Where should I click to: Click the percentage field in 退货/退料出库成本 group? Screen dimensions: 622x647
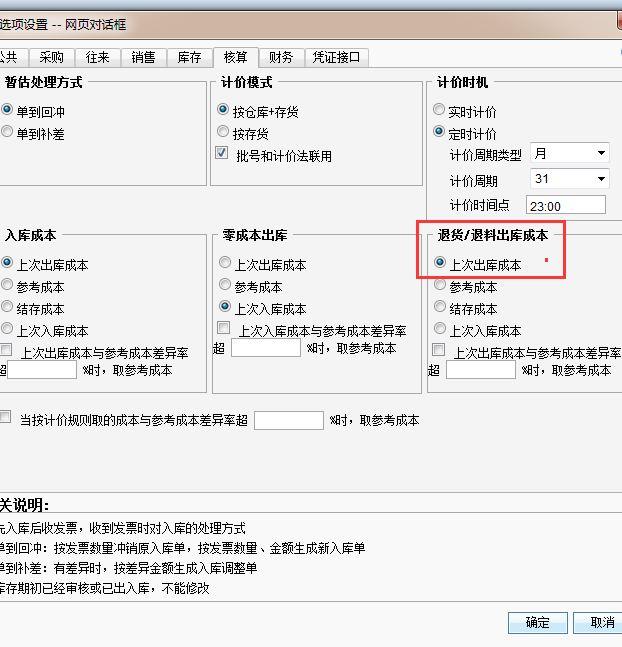(x=481, y=370)
